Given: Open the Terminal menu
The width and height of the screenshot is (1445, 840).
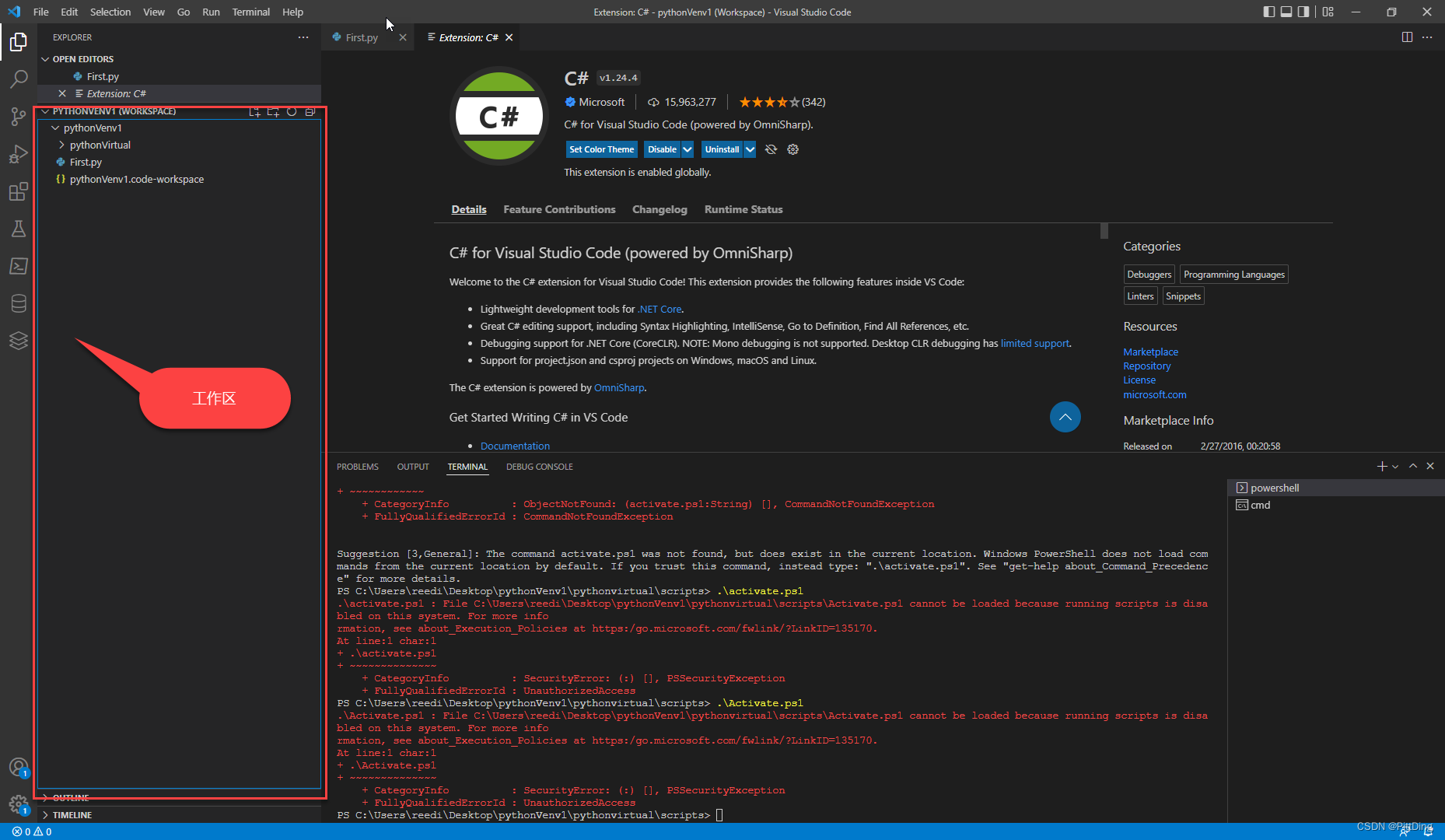Looking at the screenshot, I should (x=250, y=12).
